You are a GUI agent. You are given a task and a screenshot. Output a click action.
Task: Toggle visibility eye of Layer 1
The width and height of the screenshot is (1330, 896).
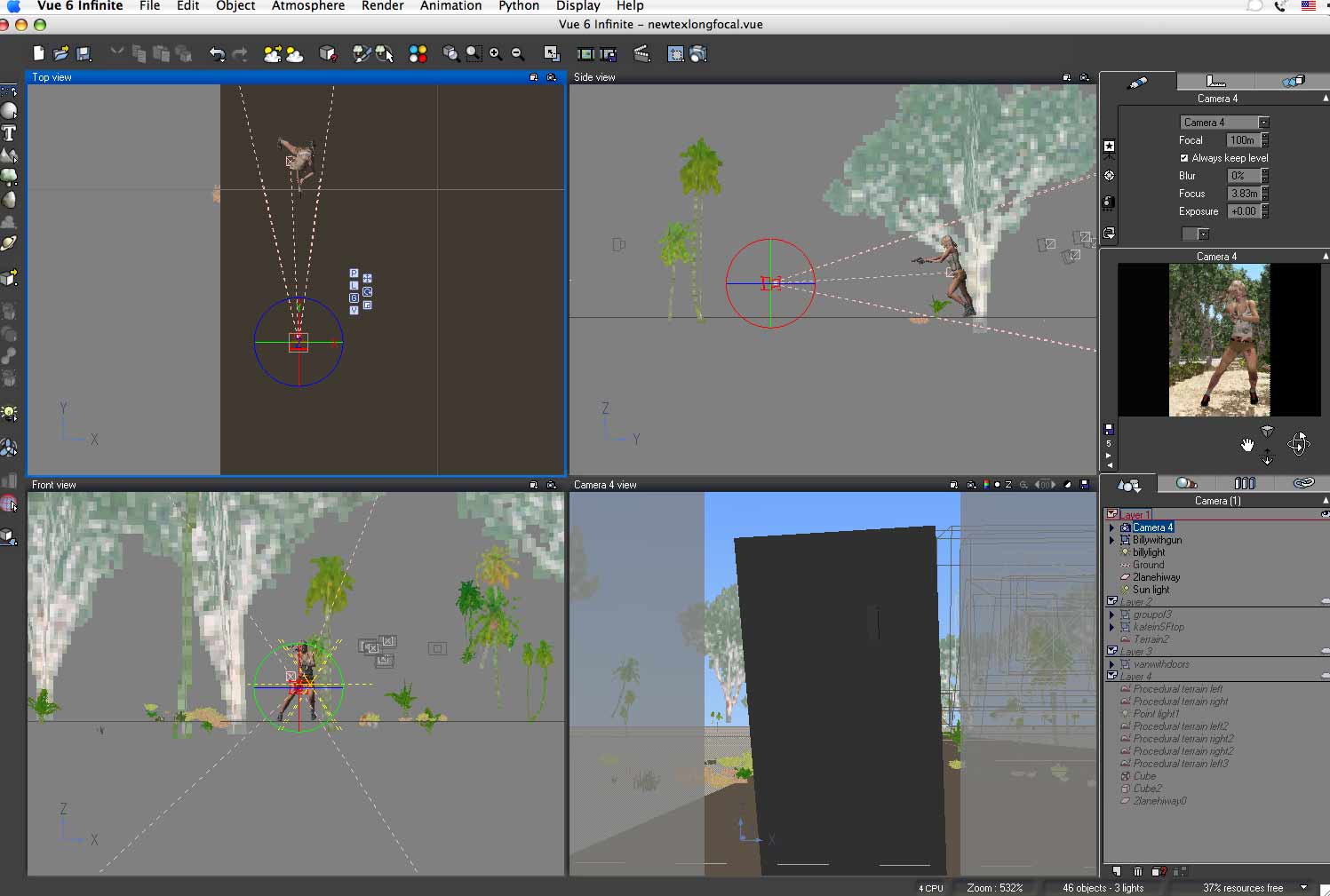(x=1325, y=514)
